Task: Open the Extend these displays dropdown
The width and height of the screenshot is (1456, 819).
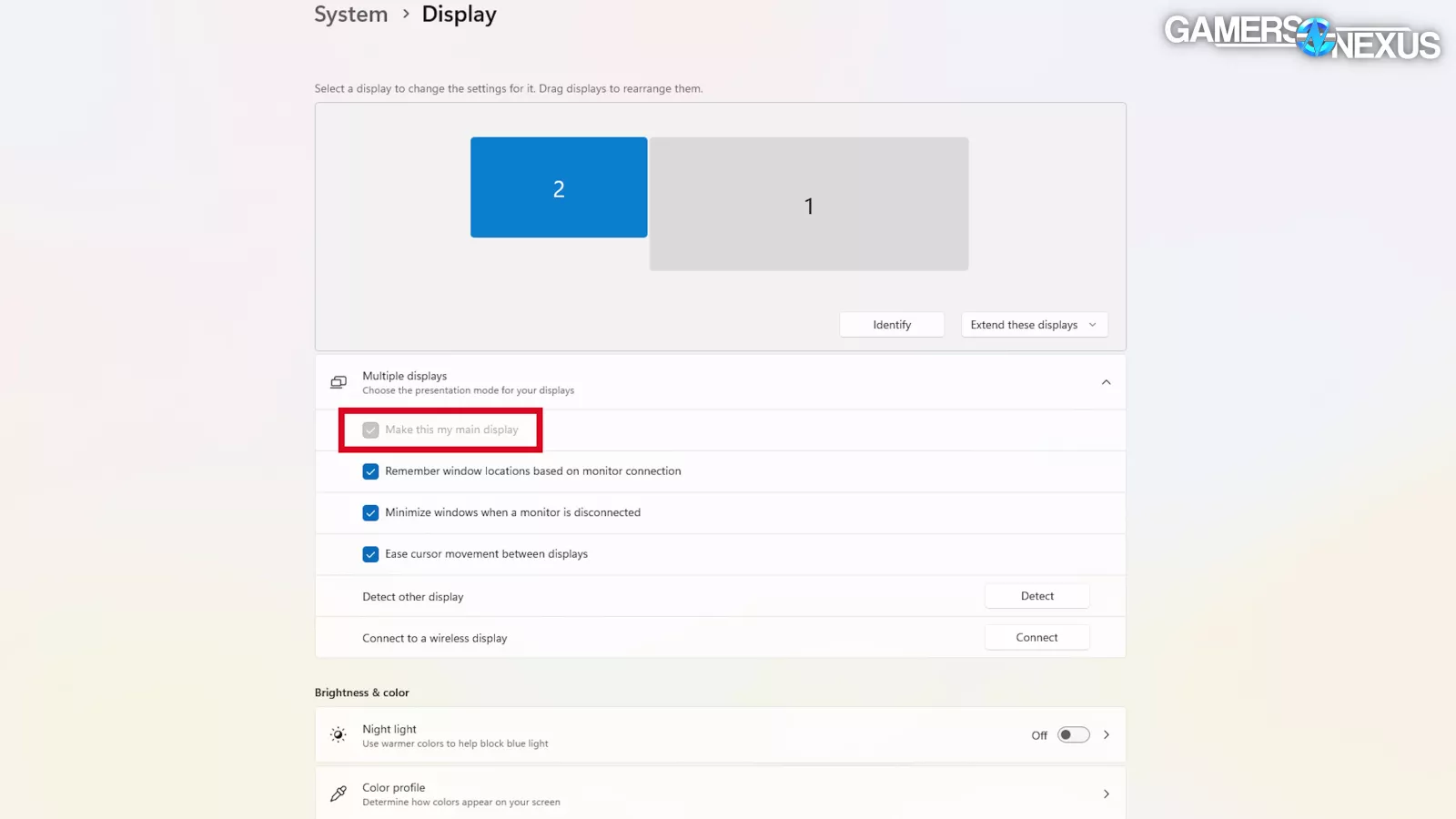Action: (1034, 325)
